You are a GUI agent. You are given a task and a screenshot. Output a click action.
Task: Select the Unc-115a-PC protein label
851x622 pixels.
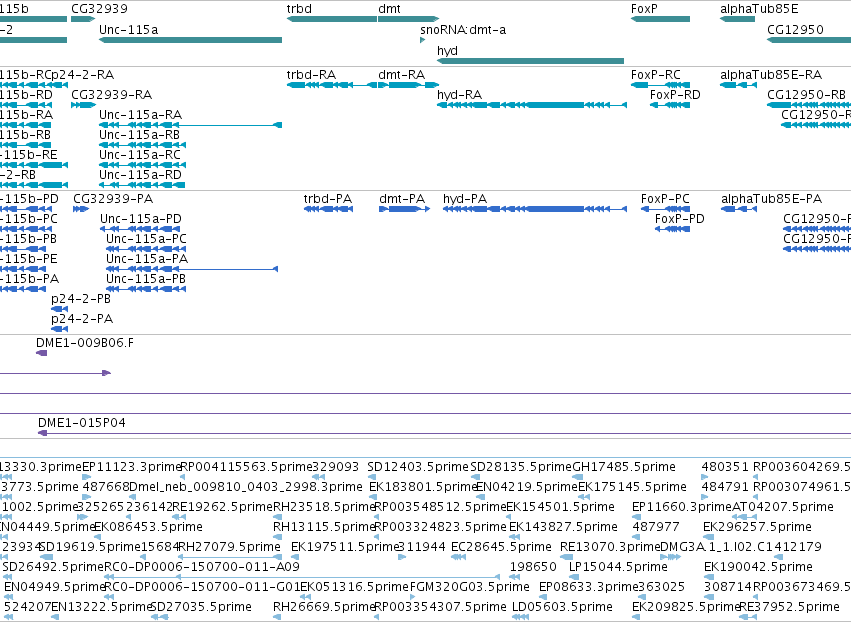click(146, 239)
